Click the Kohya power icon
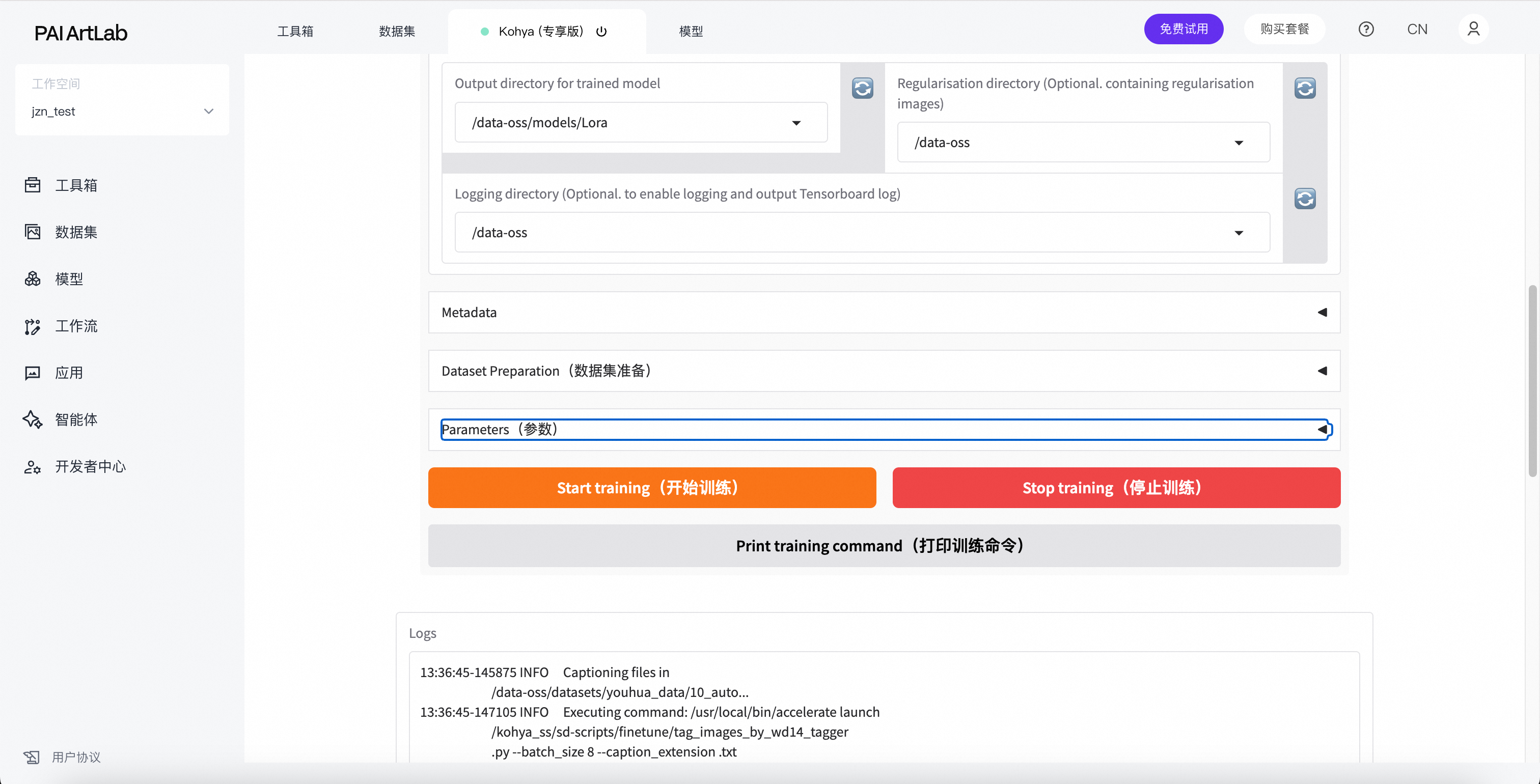 [601, 32]
